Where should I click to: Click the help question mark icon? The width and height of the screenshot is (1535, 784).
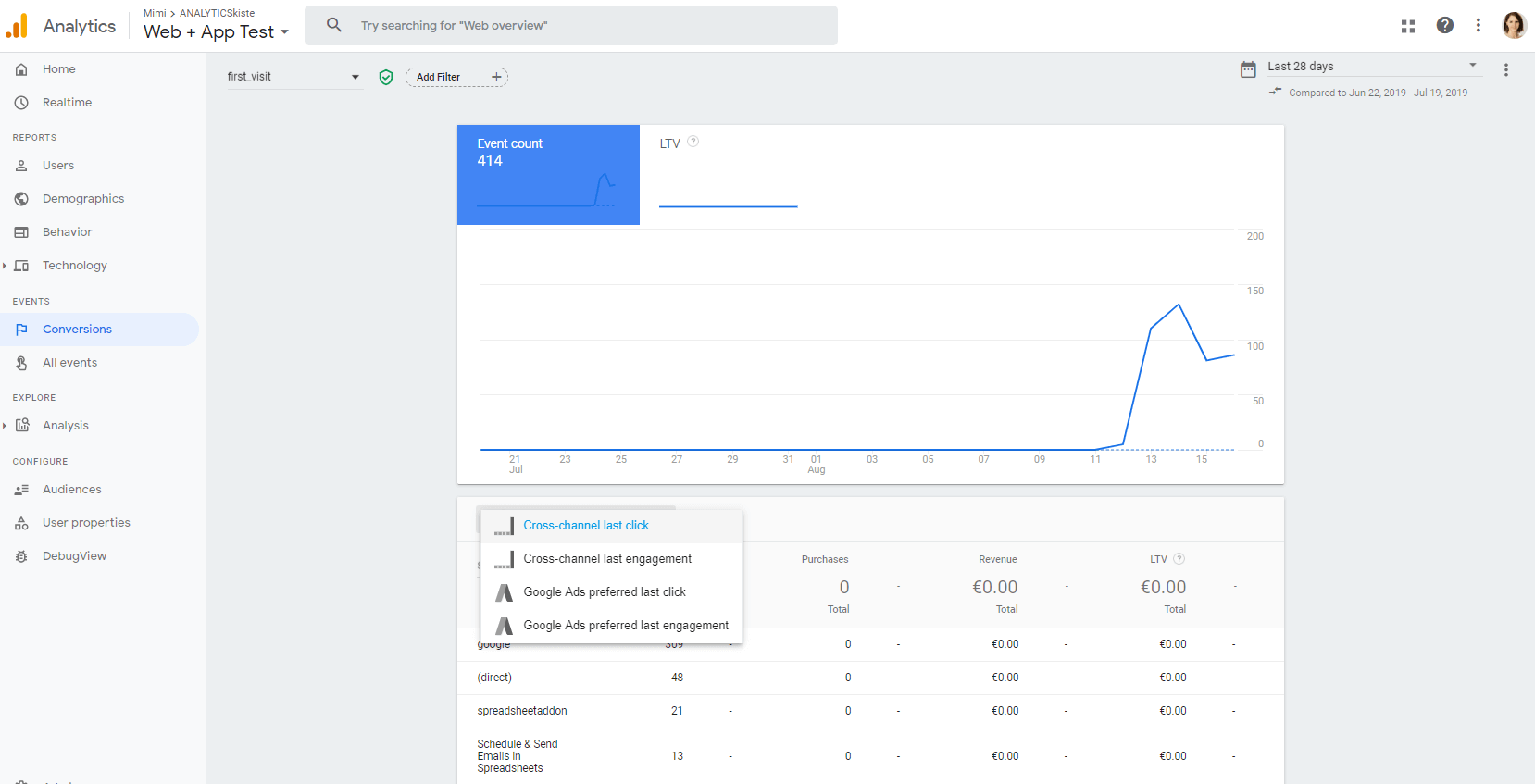click(1444, 26)
